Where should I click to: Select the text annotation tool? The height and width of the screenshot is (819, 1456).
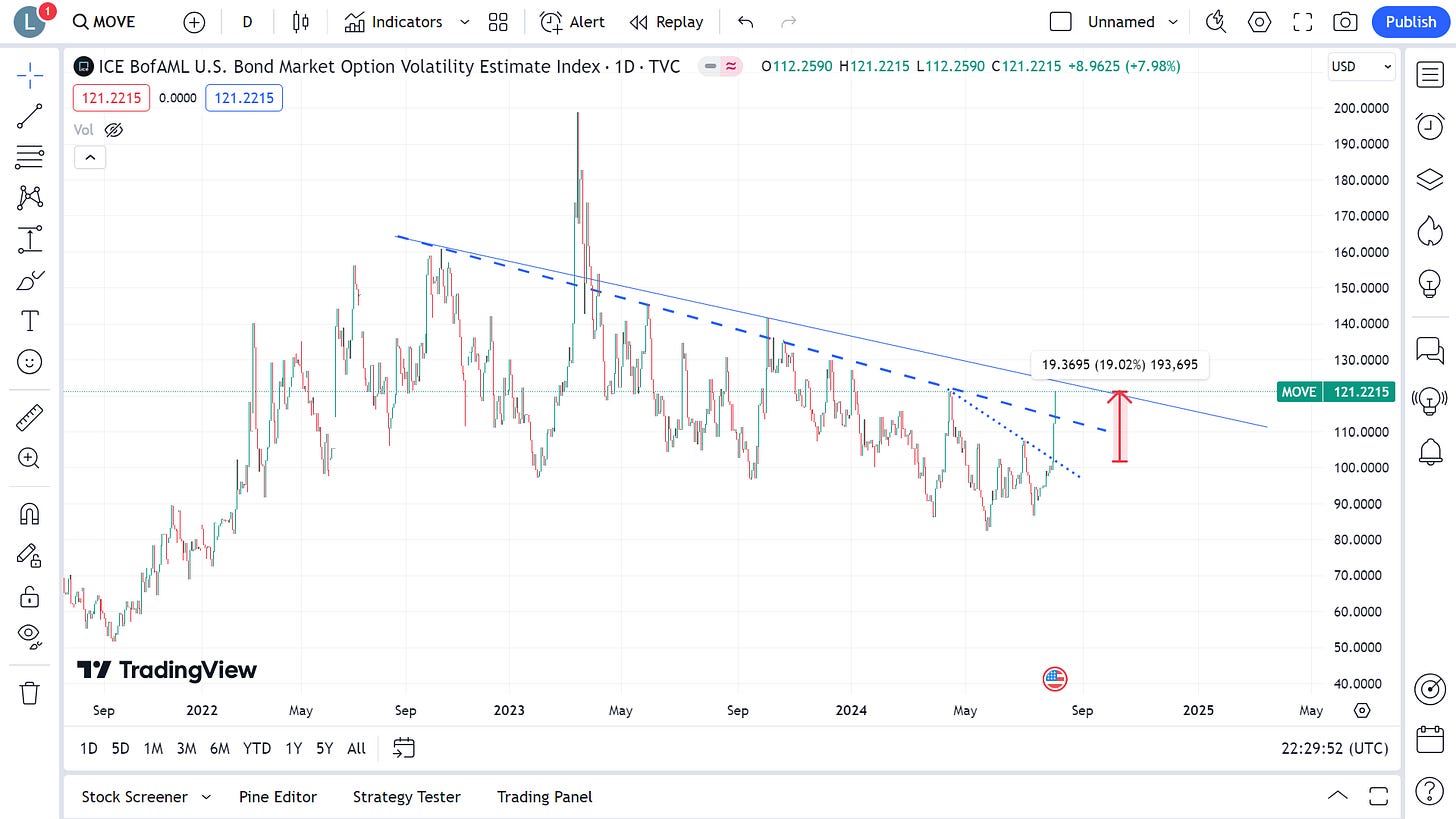click(30, 321)
